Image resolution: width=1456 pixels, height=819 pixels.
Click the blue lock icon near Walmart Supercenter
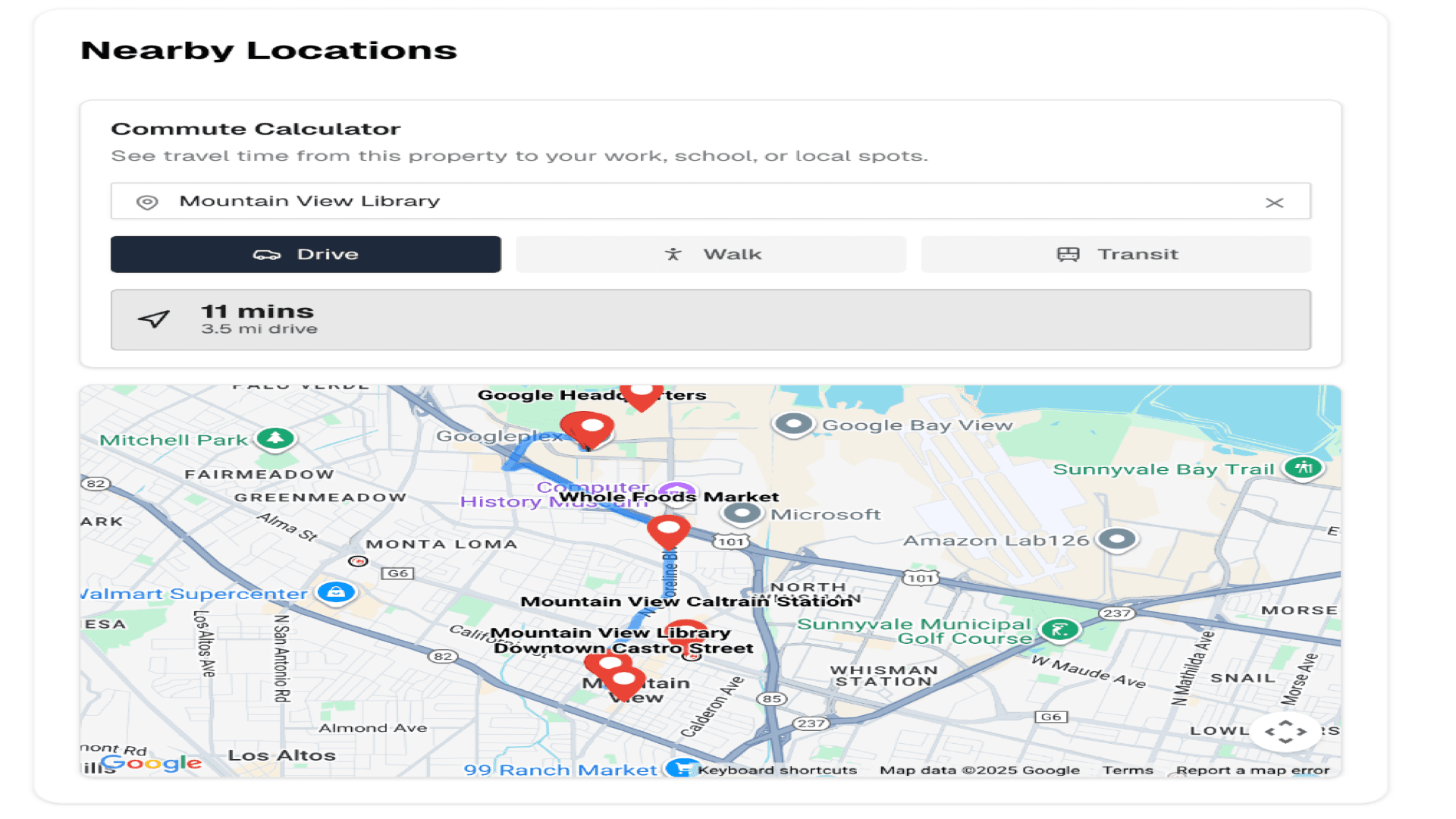coord(336,593)
